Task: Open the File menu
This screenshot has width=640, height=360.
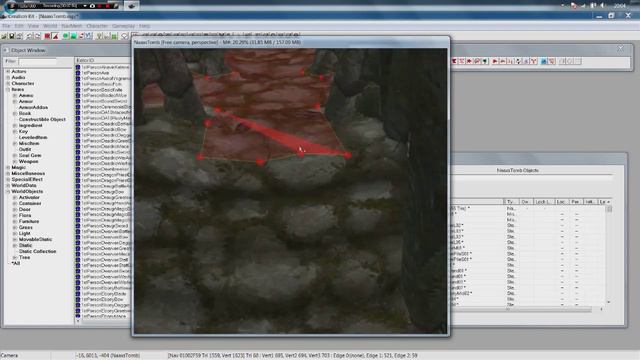Action: point(6,26)
